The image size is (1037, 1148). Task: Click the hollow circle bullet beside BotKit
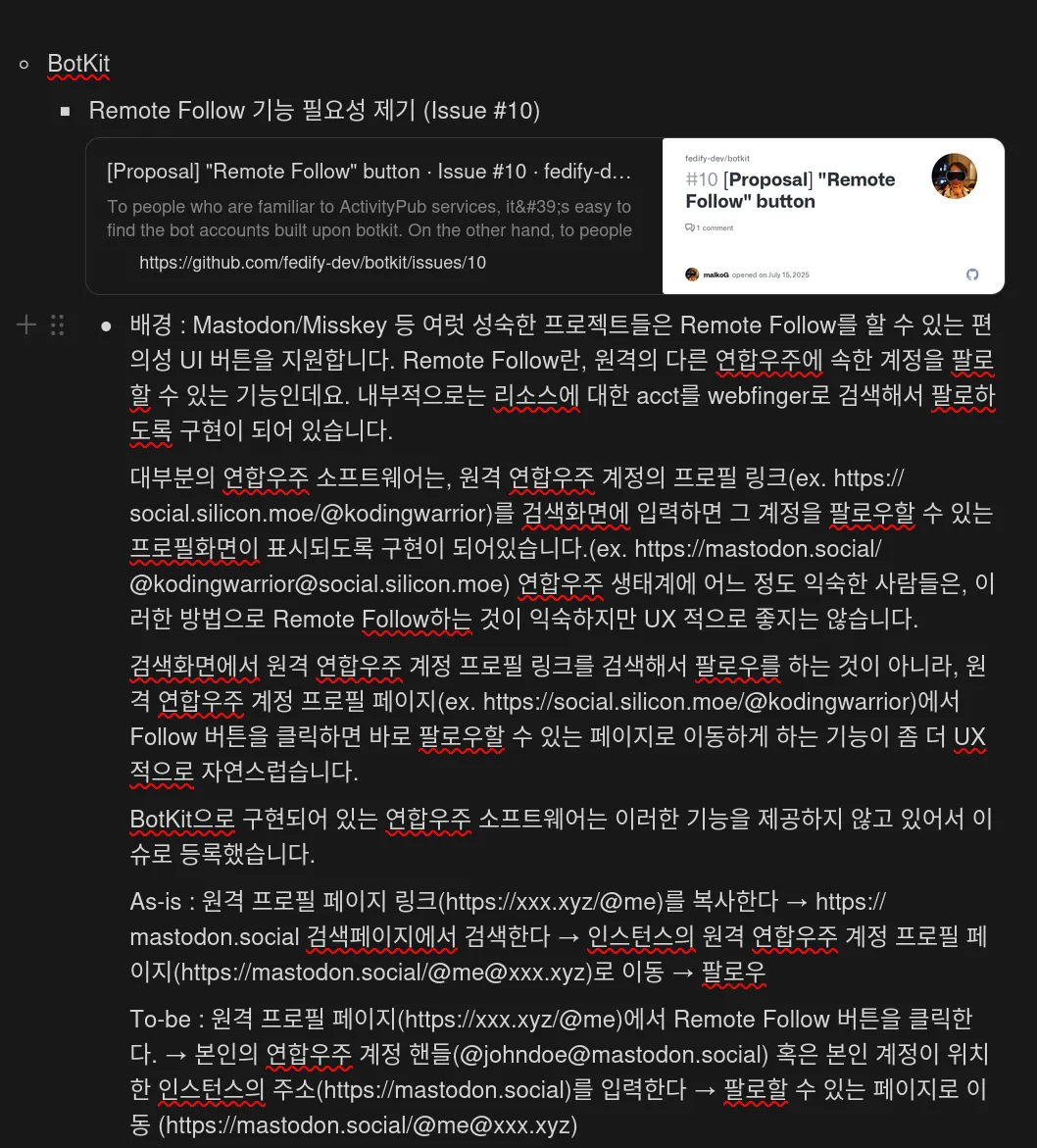coord(25,65)
